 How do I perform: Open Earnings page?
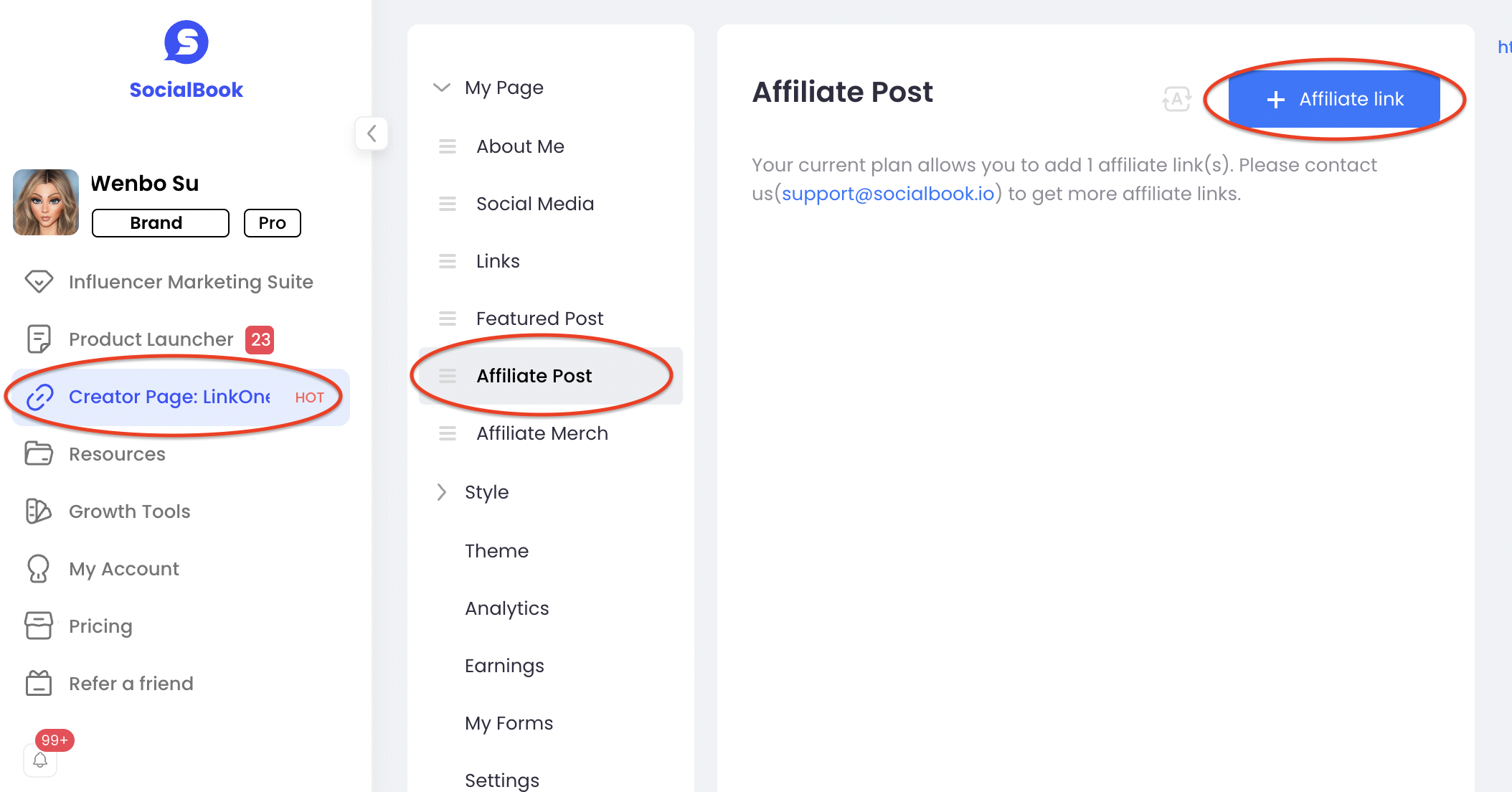tap(504, 666)
